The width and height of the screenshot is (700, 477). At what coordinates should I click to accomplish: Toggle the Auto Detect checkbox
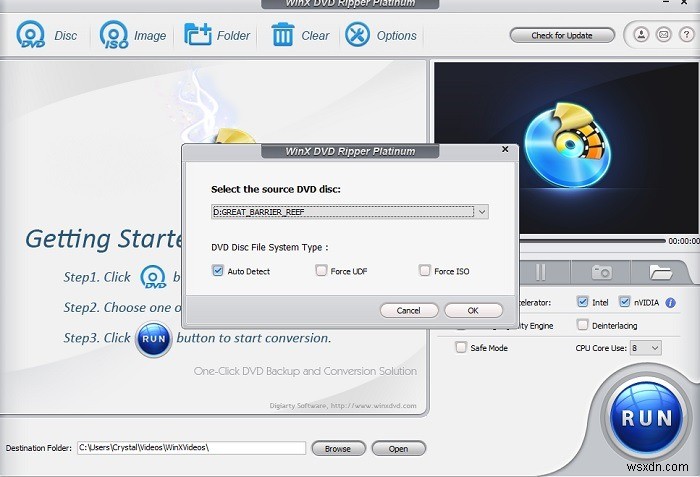[217, 271]
